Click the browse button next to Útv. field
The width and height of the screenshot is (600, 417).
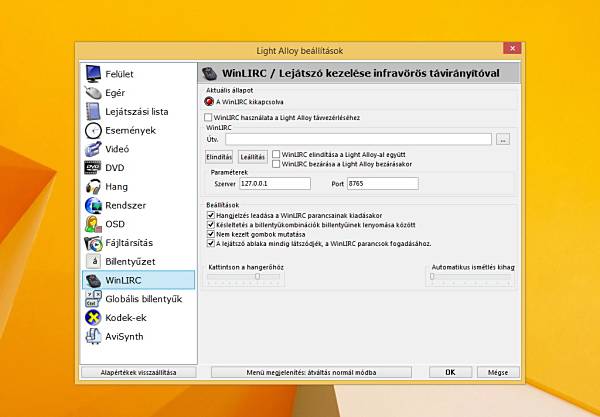point(503,140)
